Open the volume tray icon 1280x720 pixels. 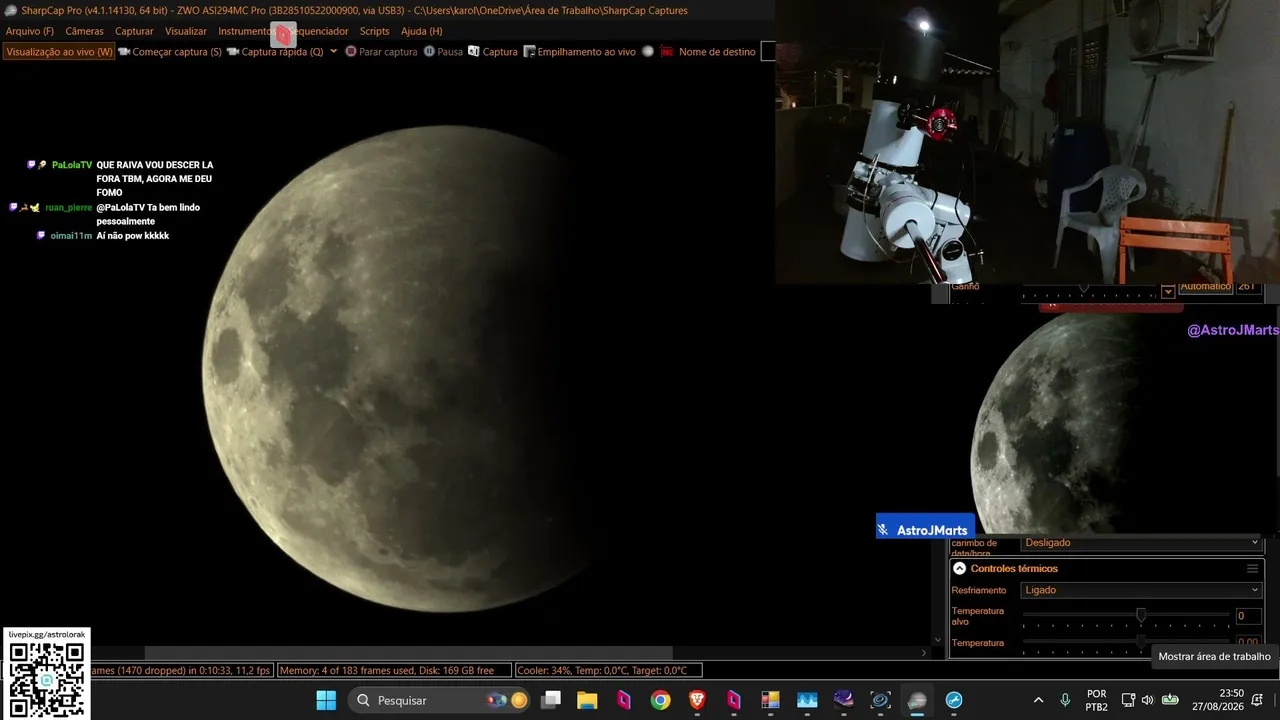[x=1148, y=700]
